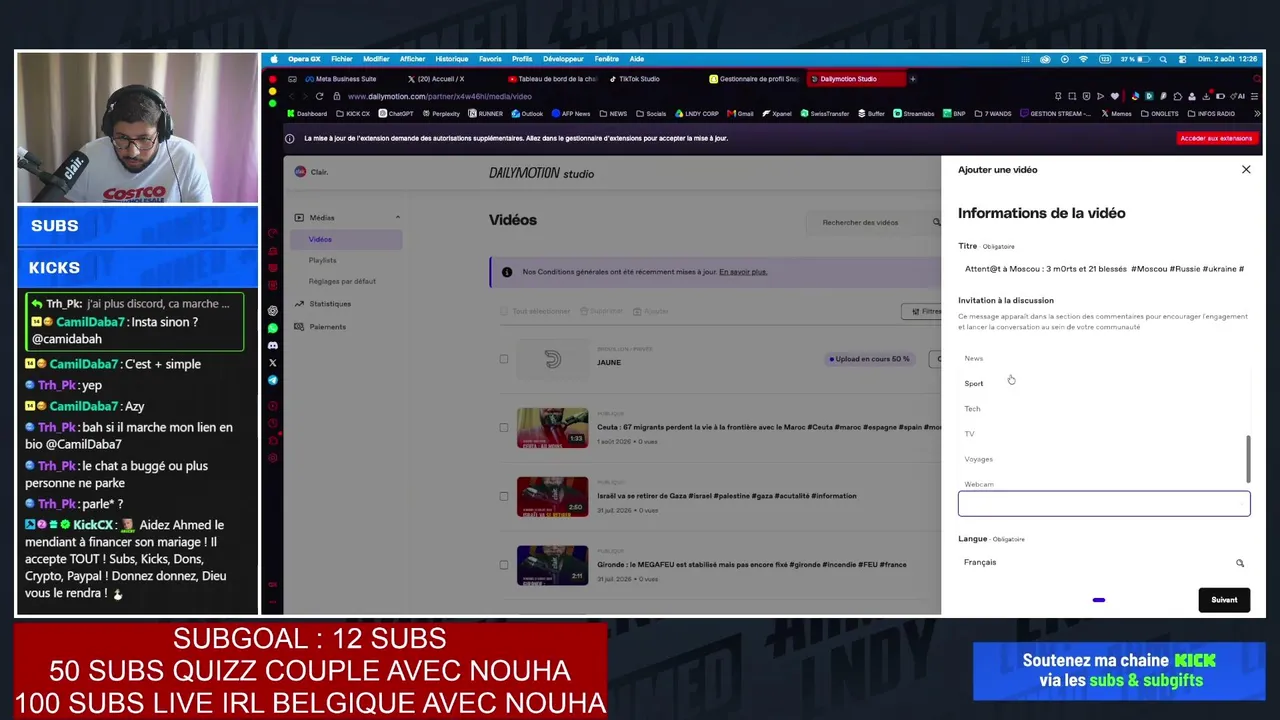
Task: Open Réglages par défaut in the sidebar
Action: point(342,281)
